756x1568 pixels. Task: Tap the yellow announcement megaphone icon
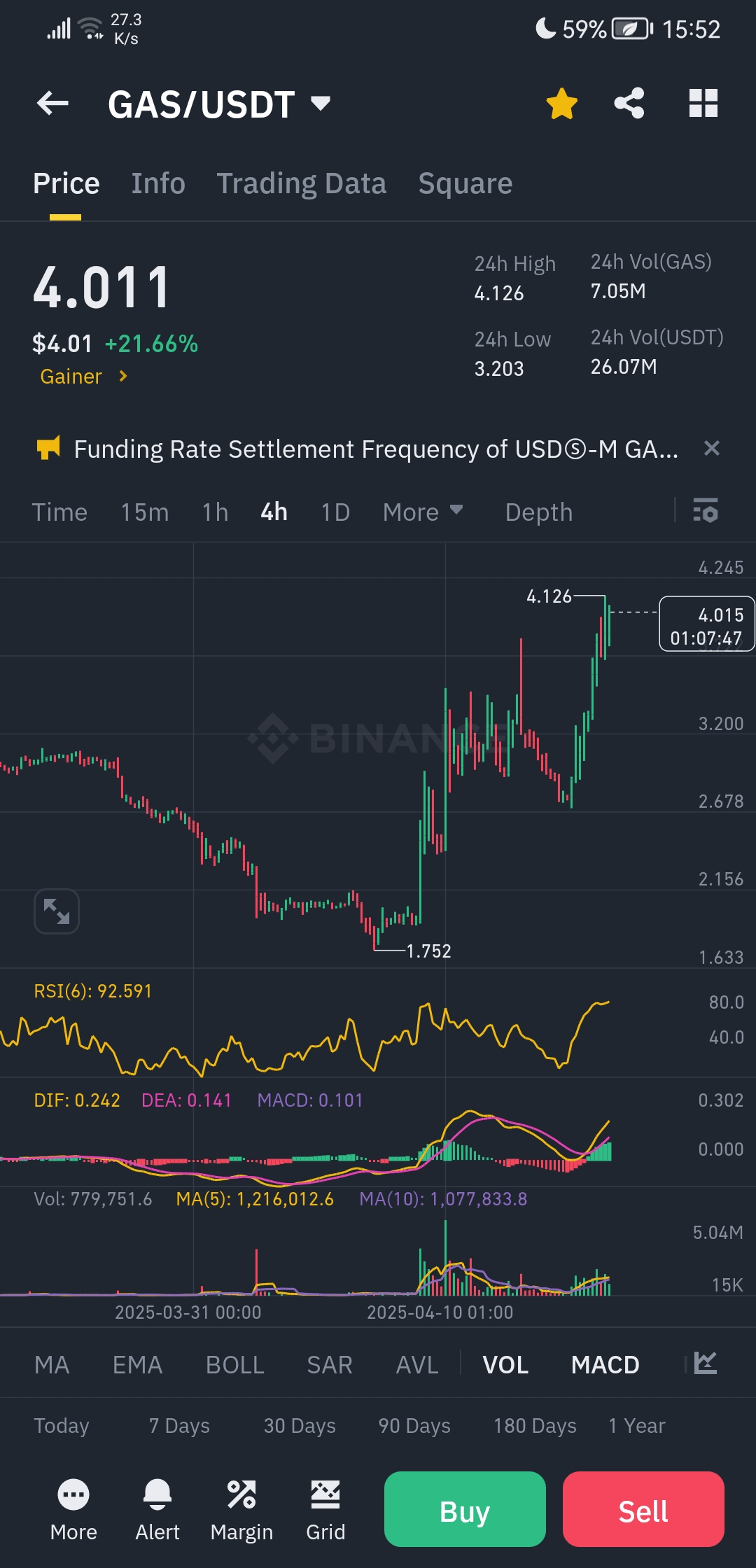[x=48, y=448]
